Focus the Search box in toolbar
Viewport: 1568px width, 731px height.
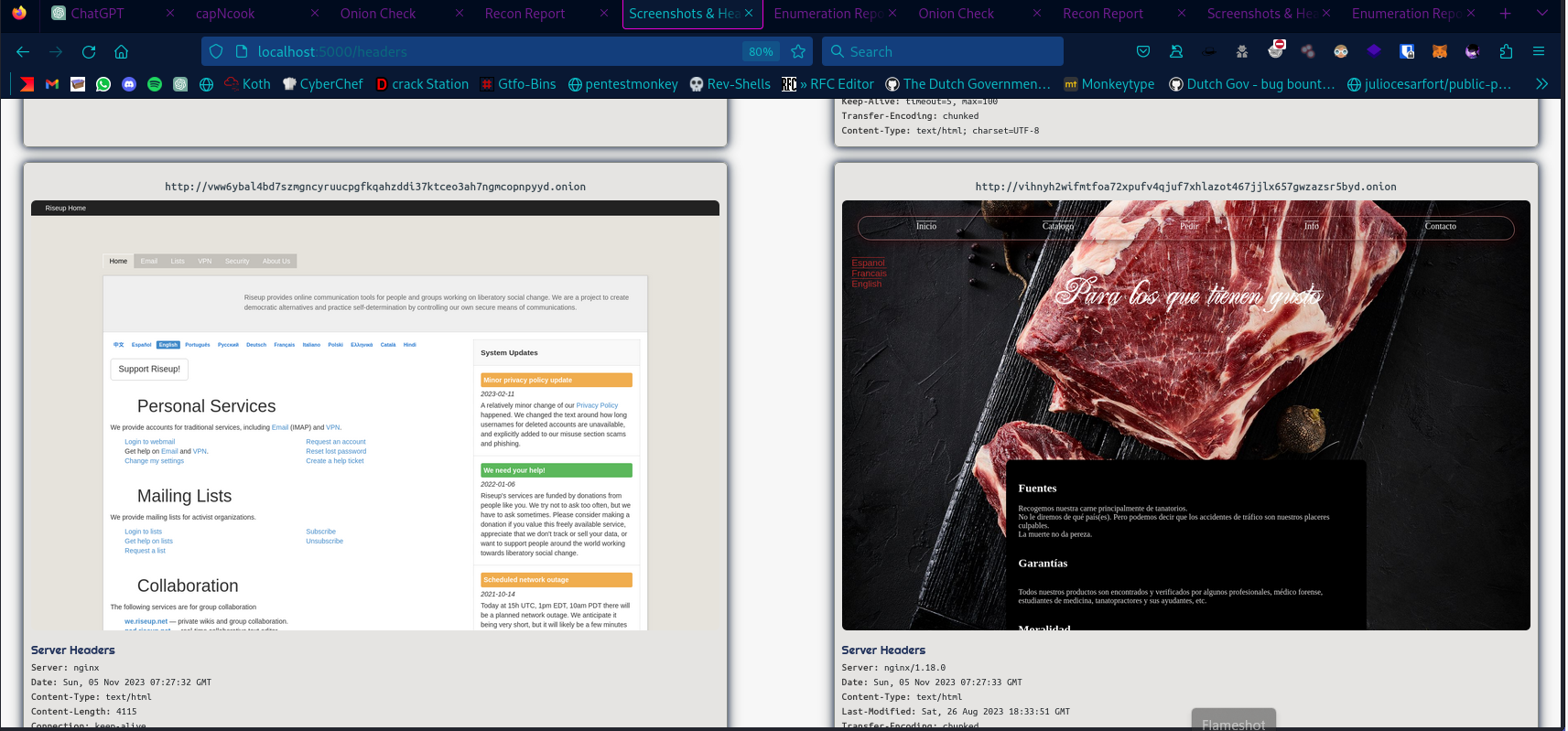pos(943,52)
